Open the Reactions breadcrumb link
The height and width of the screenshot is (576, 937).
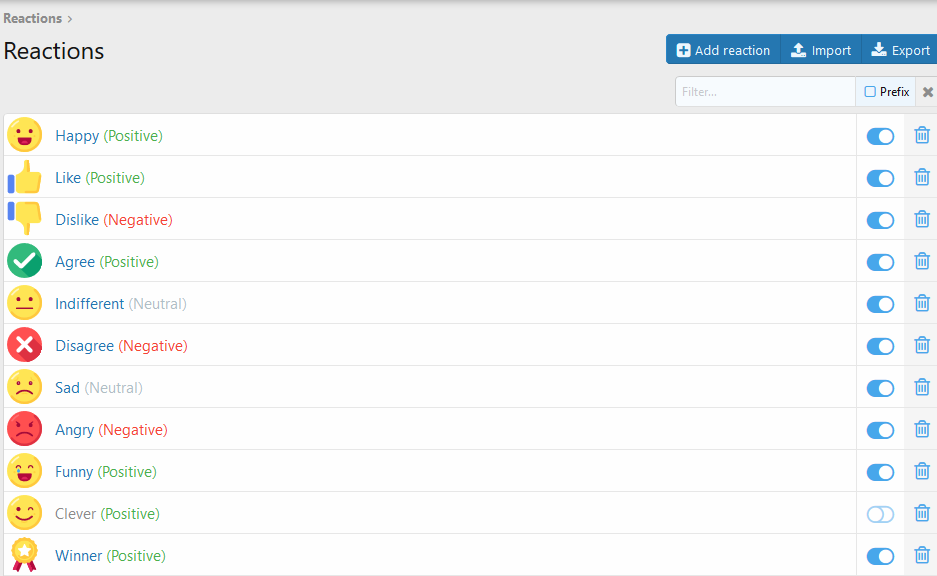tap(32, 19)
